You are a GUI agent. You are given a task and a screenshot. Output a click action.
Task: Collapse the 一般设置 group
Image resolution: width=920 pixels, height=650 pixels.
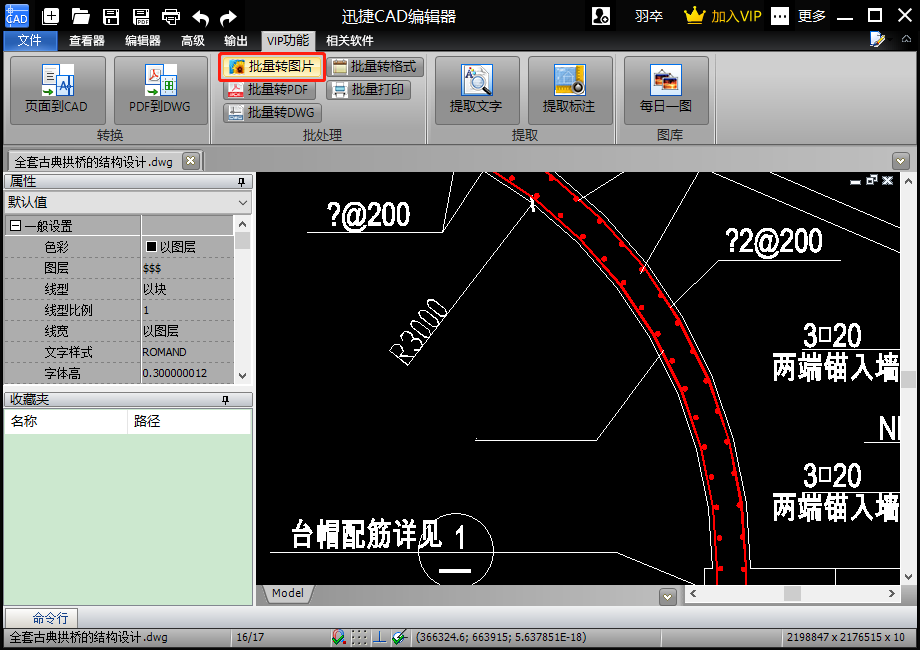tap(16, 225)
